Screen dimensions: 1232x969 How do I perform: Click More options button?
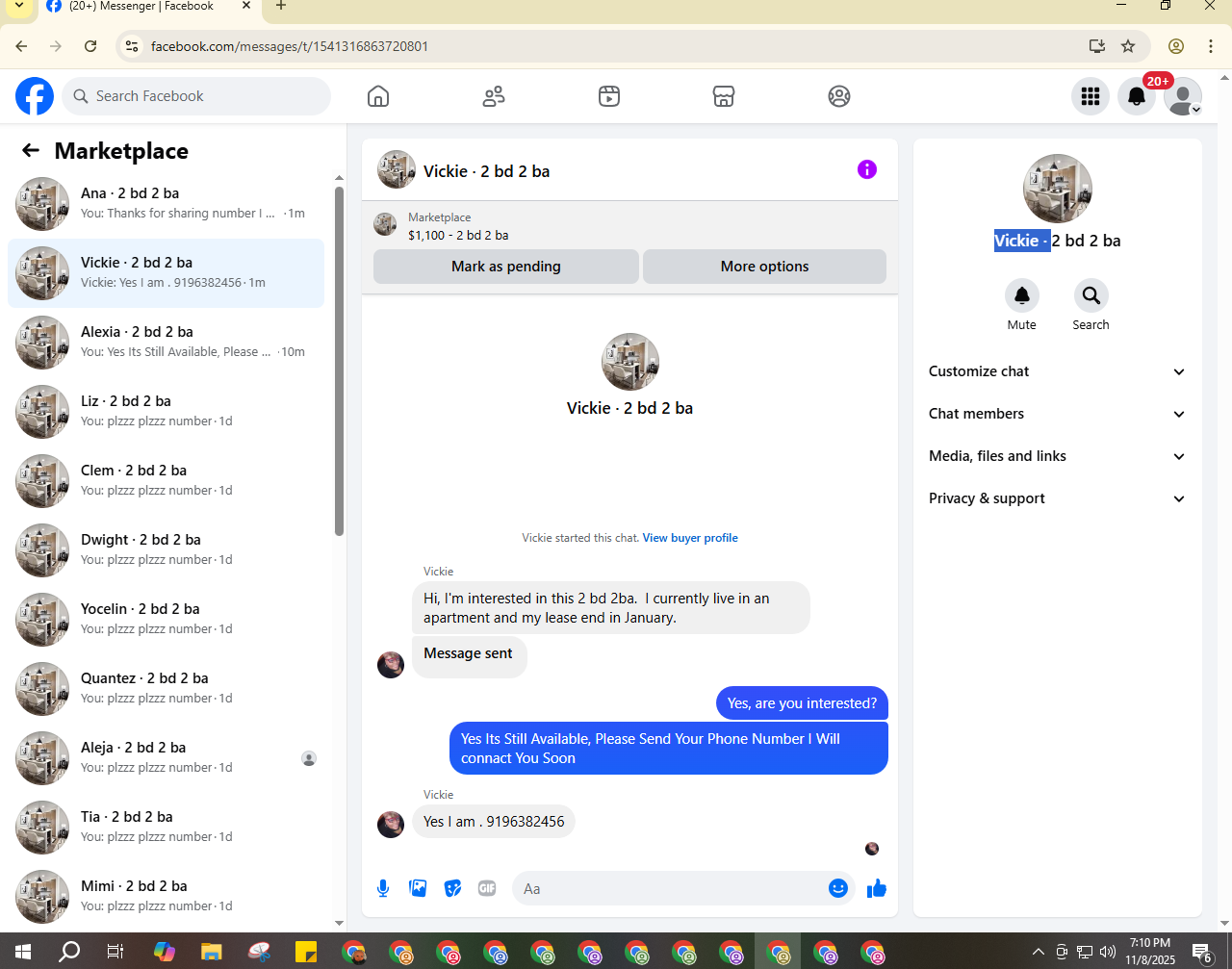(x=764, y=267)
